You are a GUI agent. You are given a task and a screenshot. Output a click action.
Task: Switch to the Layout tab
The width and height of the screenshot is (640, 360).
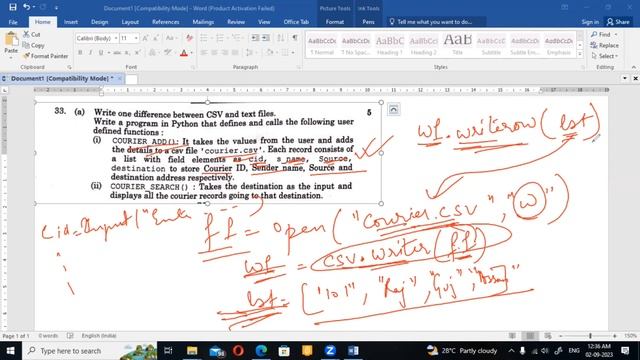coord(130,22)
